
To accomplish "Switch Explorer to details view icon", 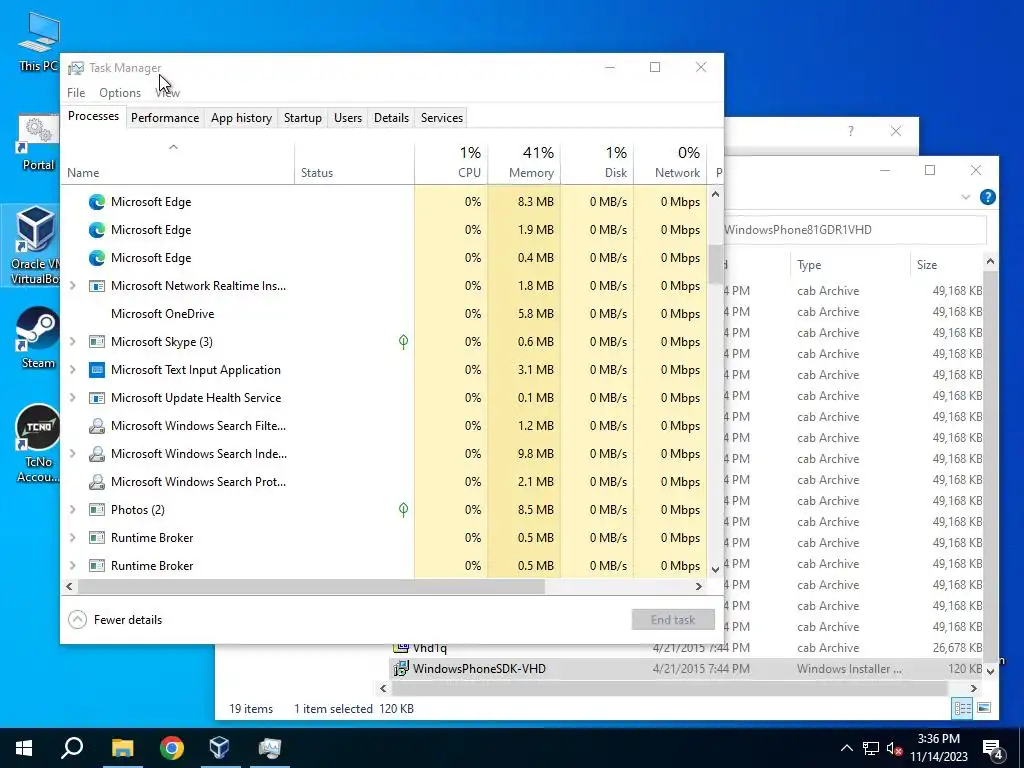I will point(963,708).
